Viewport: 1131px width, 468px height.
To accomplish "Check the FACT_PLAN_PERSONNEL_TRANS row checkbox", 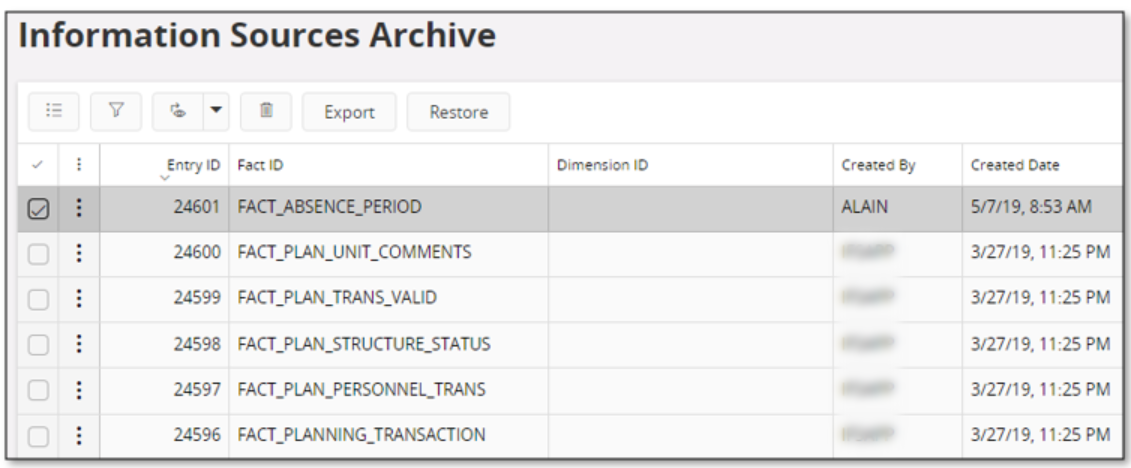I will click(x=38, y=391).
